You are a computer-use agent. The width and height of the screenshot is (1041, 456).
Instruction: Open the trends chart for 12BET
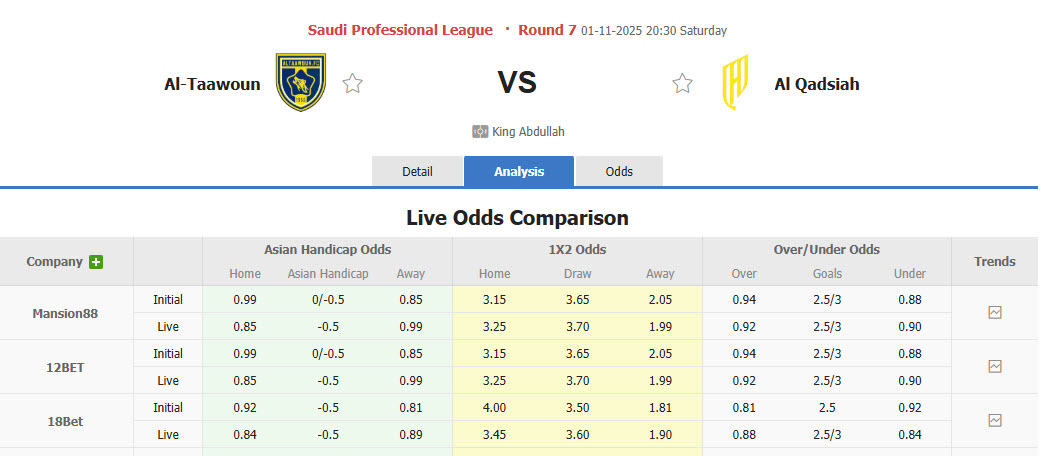pyautogui.click(x=994, y=366)
